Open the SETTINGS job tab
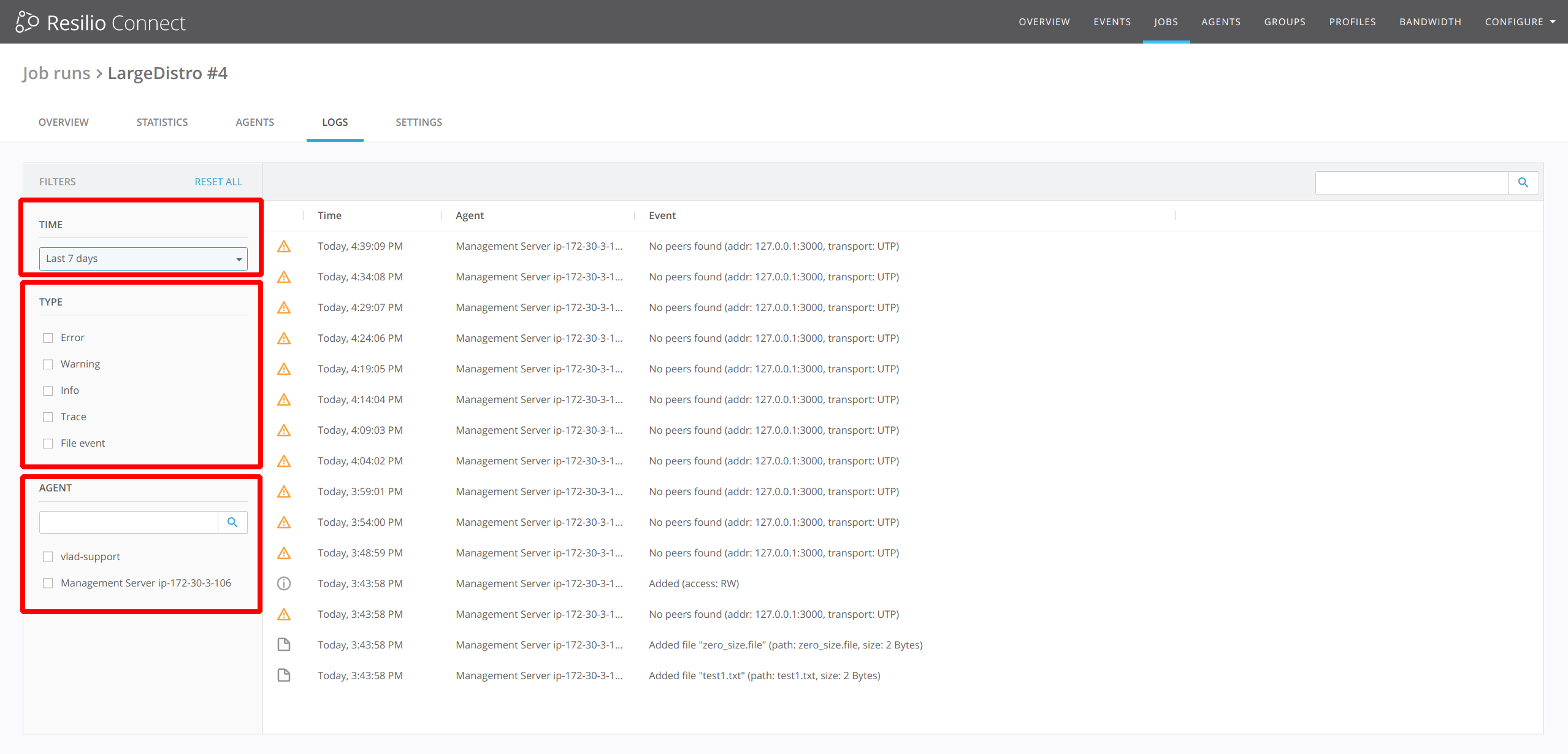1568x754 pixels. (419, 122)
